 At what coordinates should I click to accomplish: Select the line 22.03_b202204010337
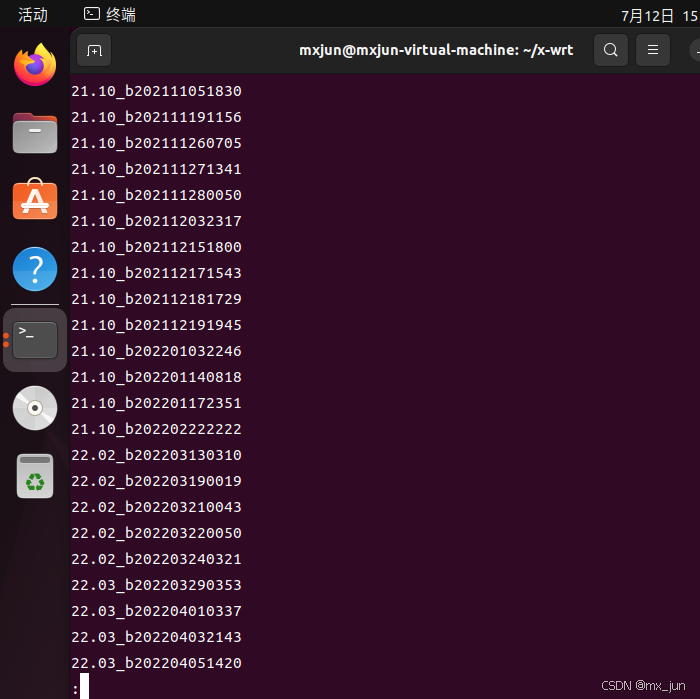(156, 611)
